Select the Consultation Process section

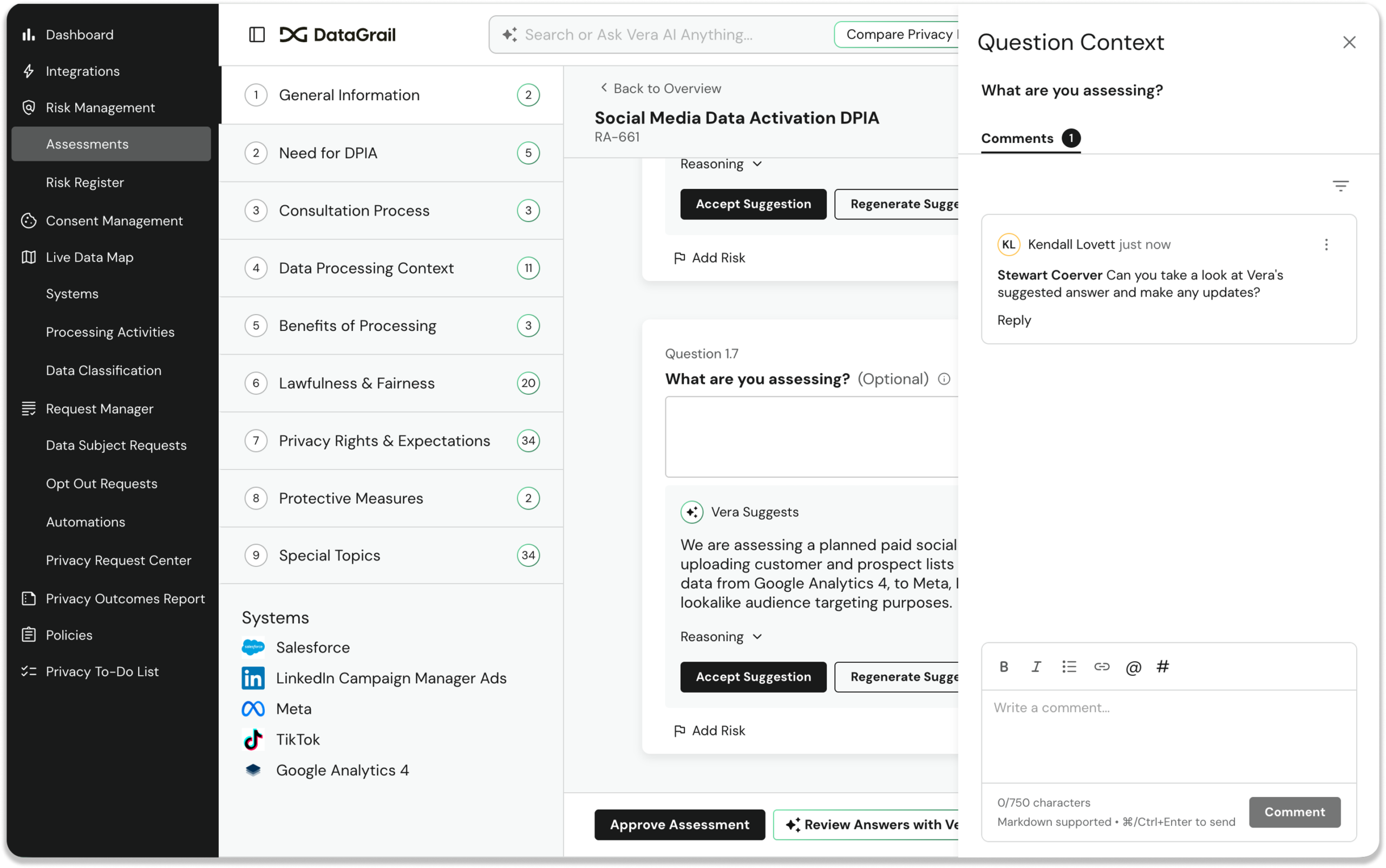coord(392,210)
